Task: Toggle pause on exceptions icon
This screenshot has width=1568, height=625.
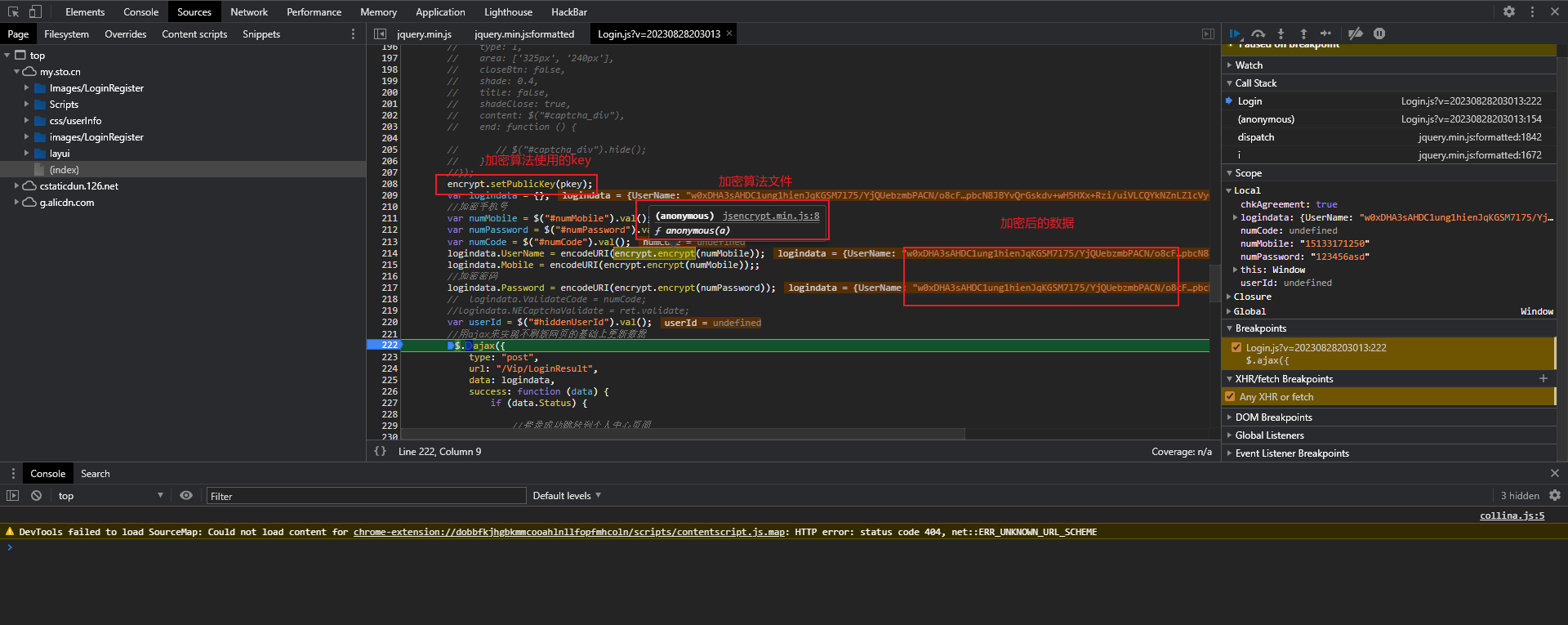Action: coord(1379,33)
